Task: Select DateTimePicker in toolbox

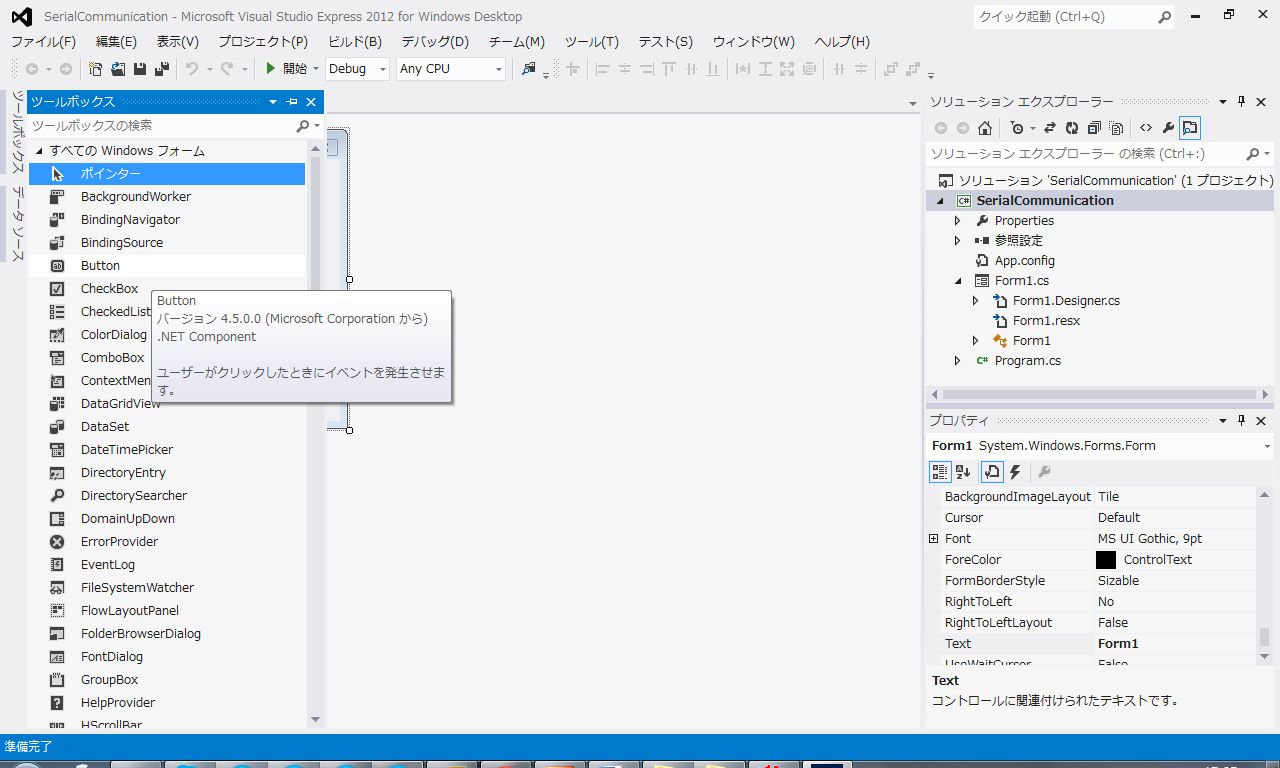Action: pos(167,450)
